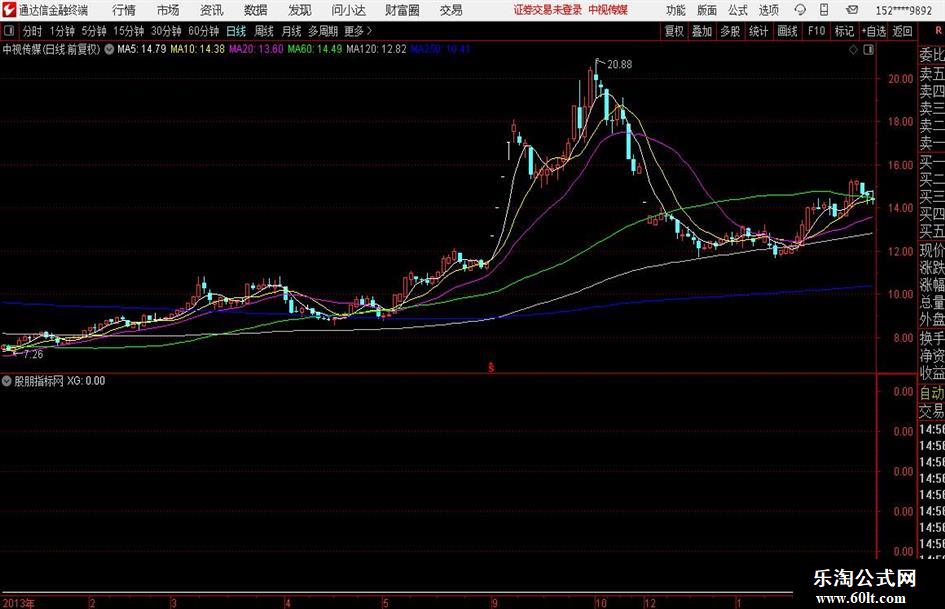The image size is (945, 609).
Task: Expand the 更多 periods chevron
Action: 359,31
